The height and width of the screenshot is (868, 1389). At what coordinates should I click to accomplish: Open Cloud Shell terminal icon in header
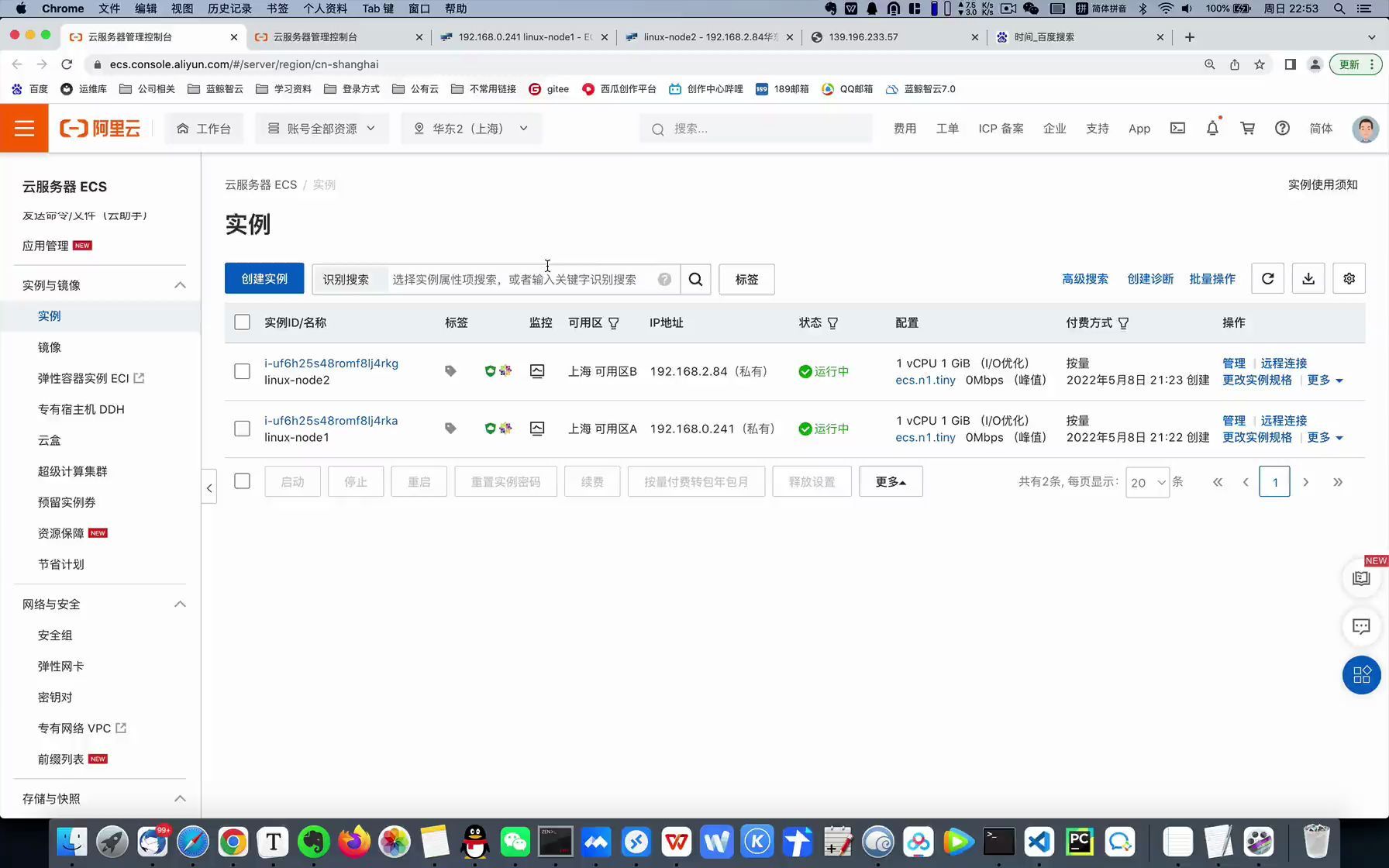click(1177, 129)
